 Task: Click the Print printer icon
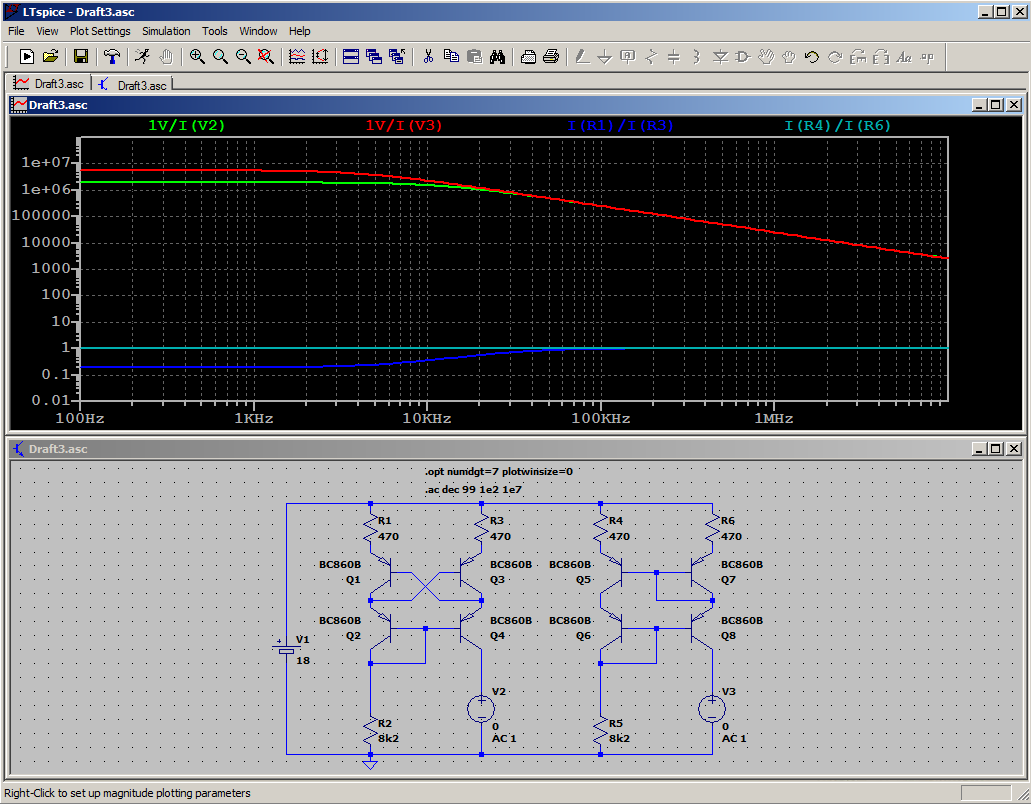click(550, 57)
